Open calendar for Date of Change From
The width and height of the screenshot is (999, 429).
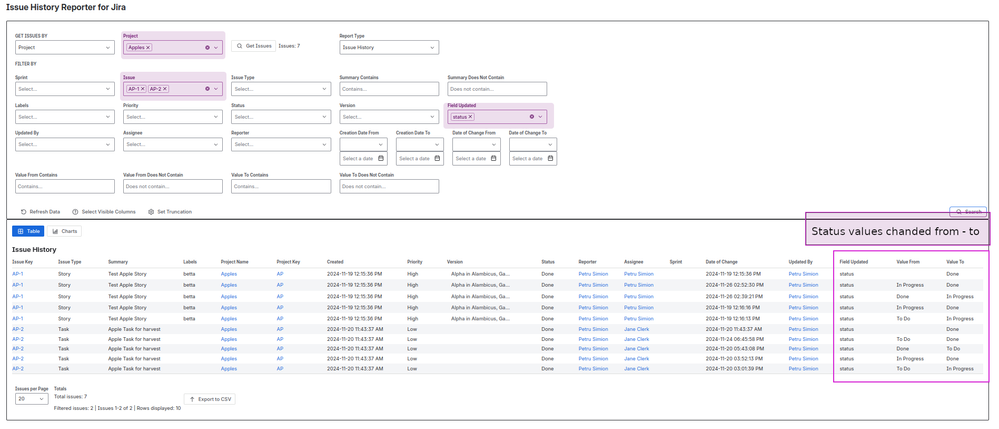coord(494,159)
